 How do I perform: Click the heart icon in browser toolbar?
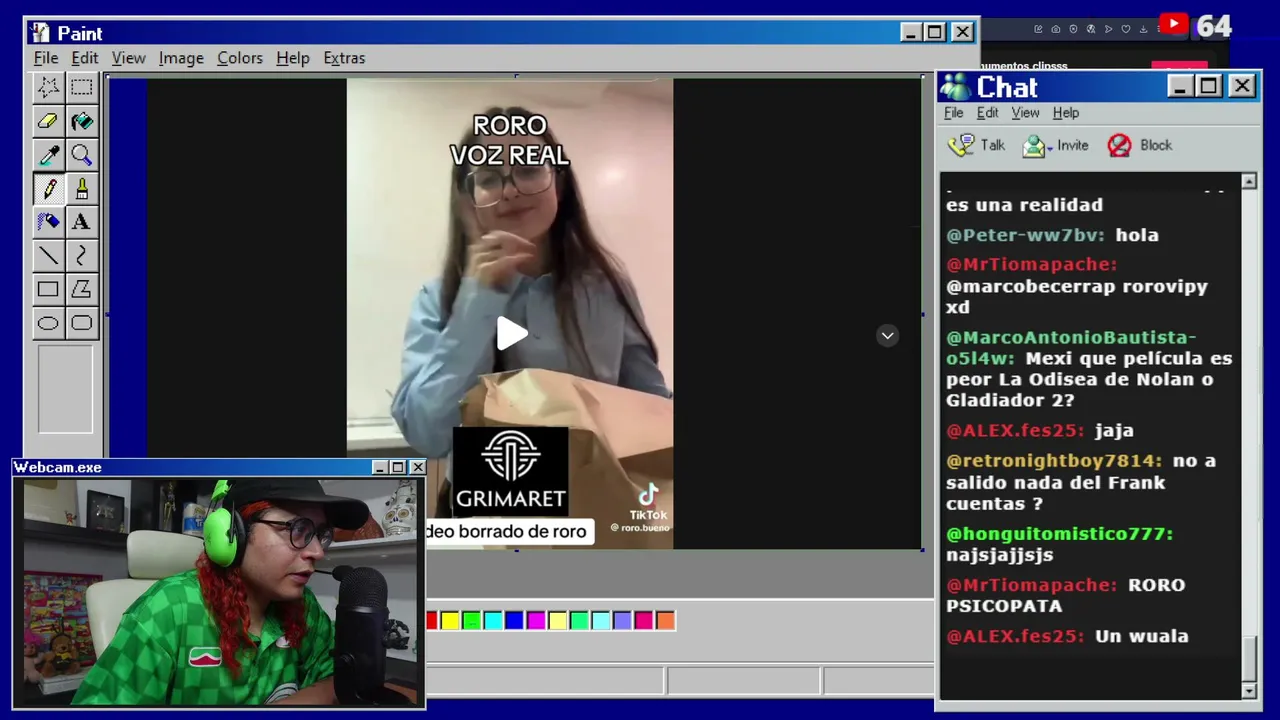click(x=1126, y=29)
